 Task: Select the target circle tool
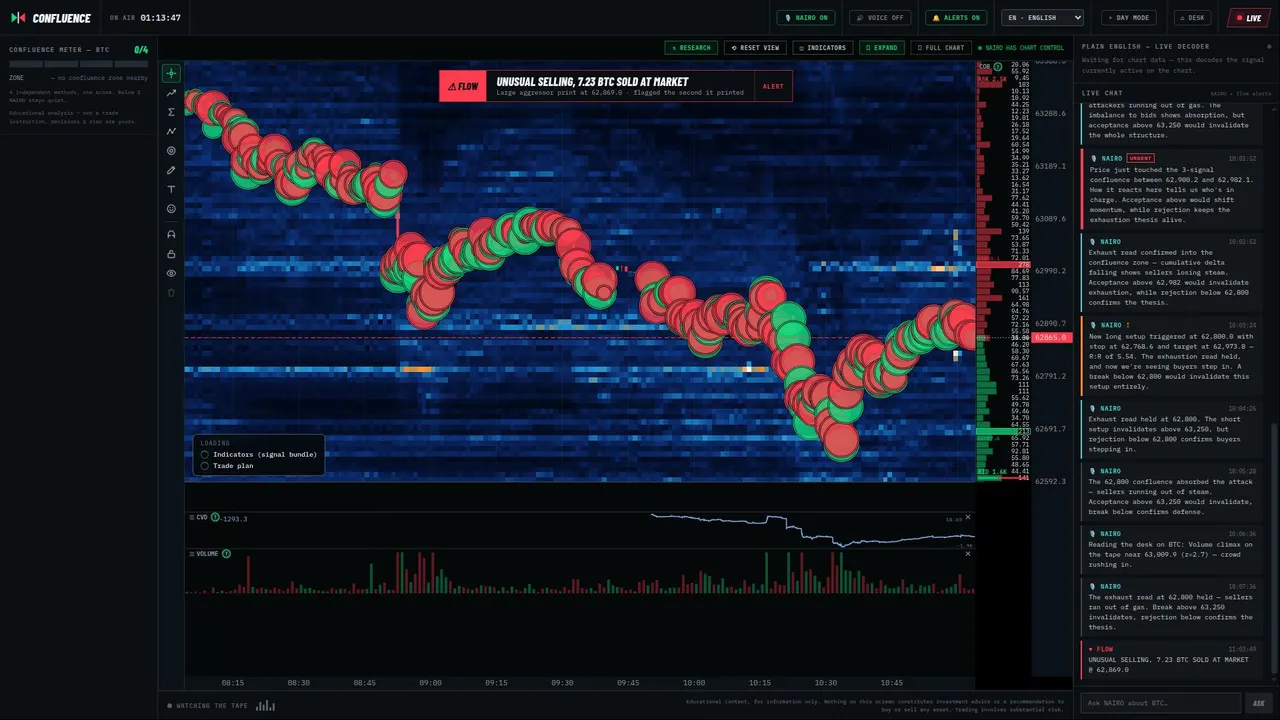point(171,151)
